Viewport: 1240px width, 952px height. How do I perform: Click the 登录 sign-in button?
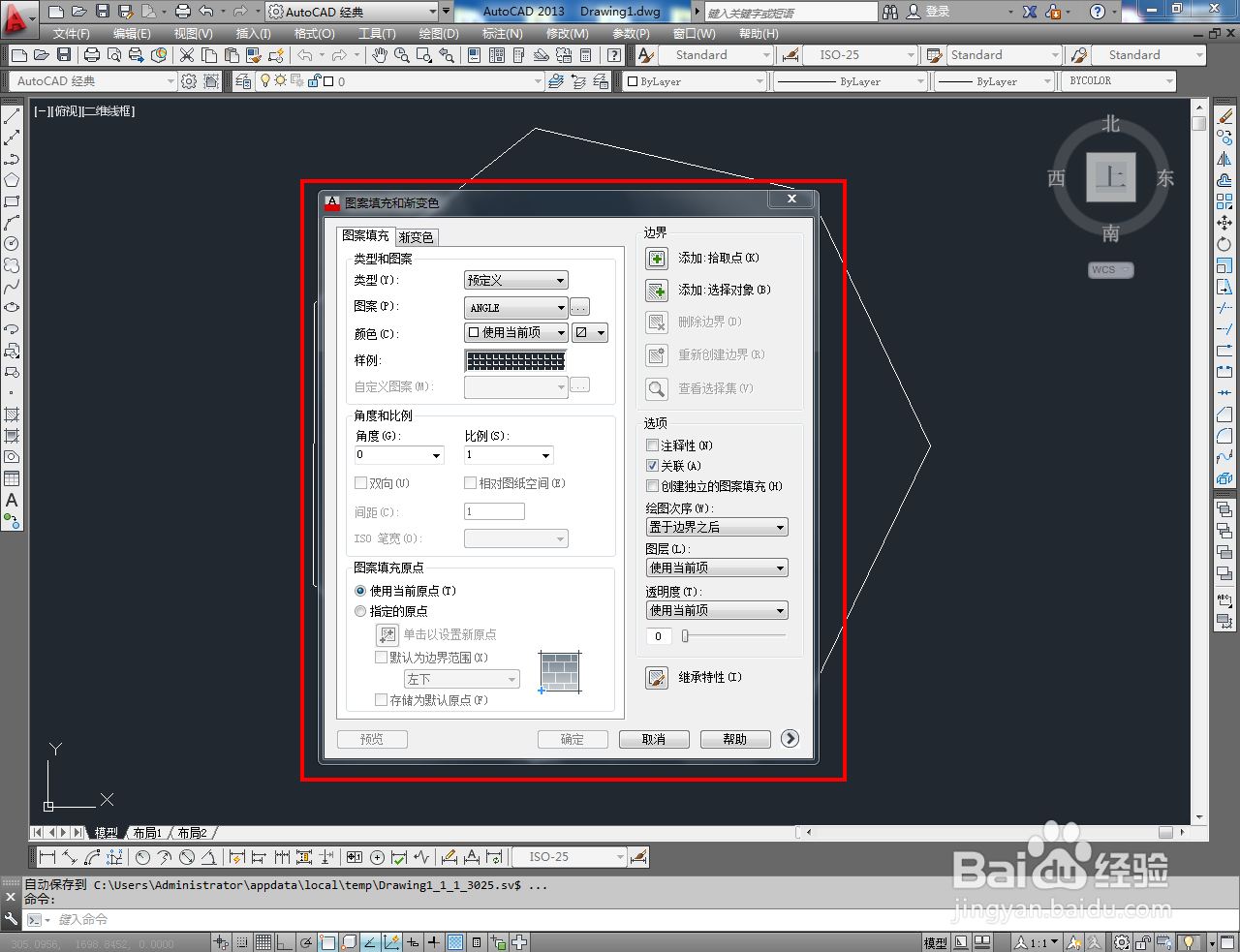[929, 12]
